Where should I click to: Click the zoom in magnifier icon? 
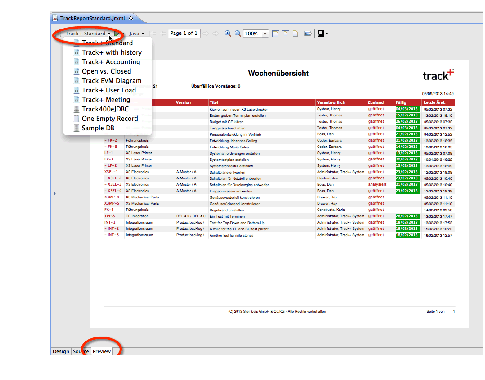click(228, 33)
